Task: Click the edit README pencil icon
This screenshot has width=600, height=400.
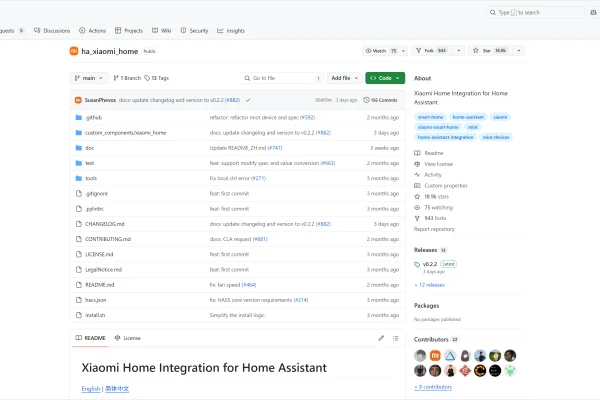Action: point(381,338)
